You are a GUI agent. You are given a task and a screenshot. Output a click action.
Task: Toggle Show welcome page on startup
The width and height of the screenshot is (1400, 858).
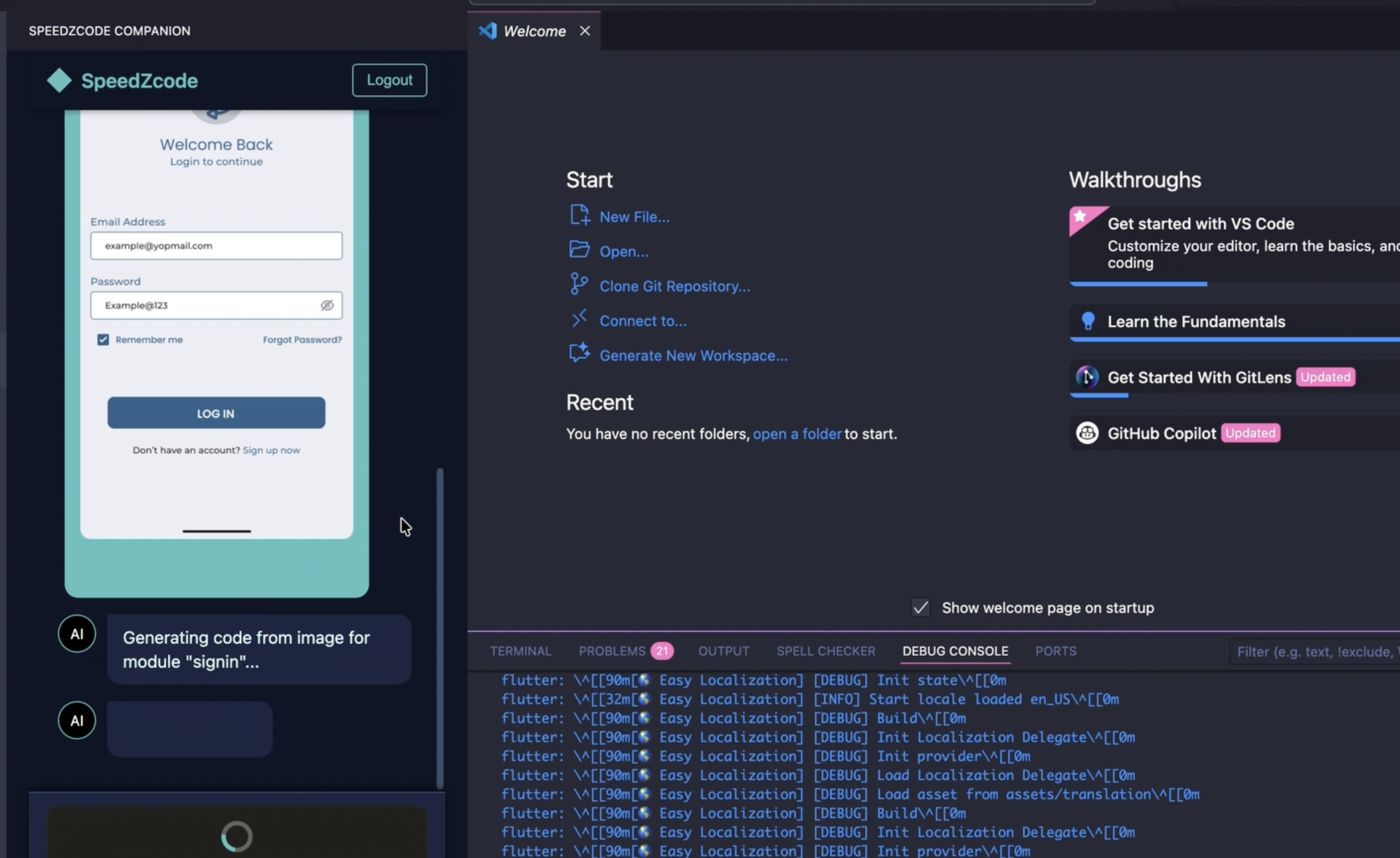(920, 607)
